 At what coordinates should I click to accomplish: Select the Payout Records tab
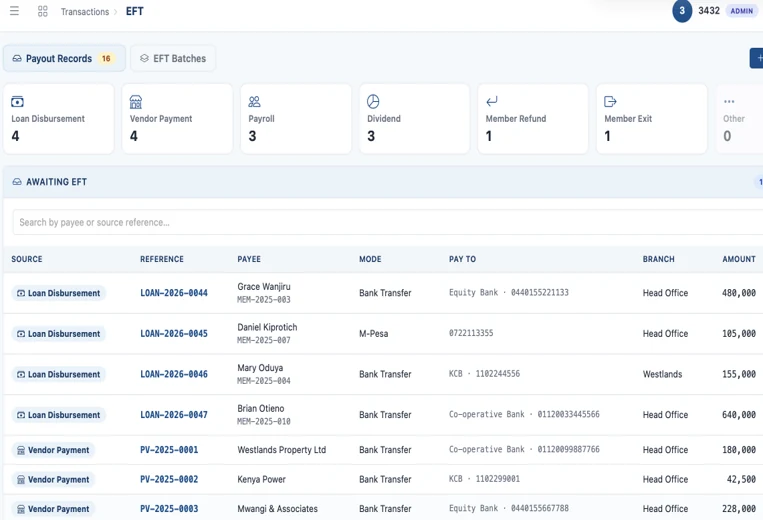click(64, 58)
